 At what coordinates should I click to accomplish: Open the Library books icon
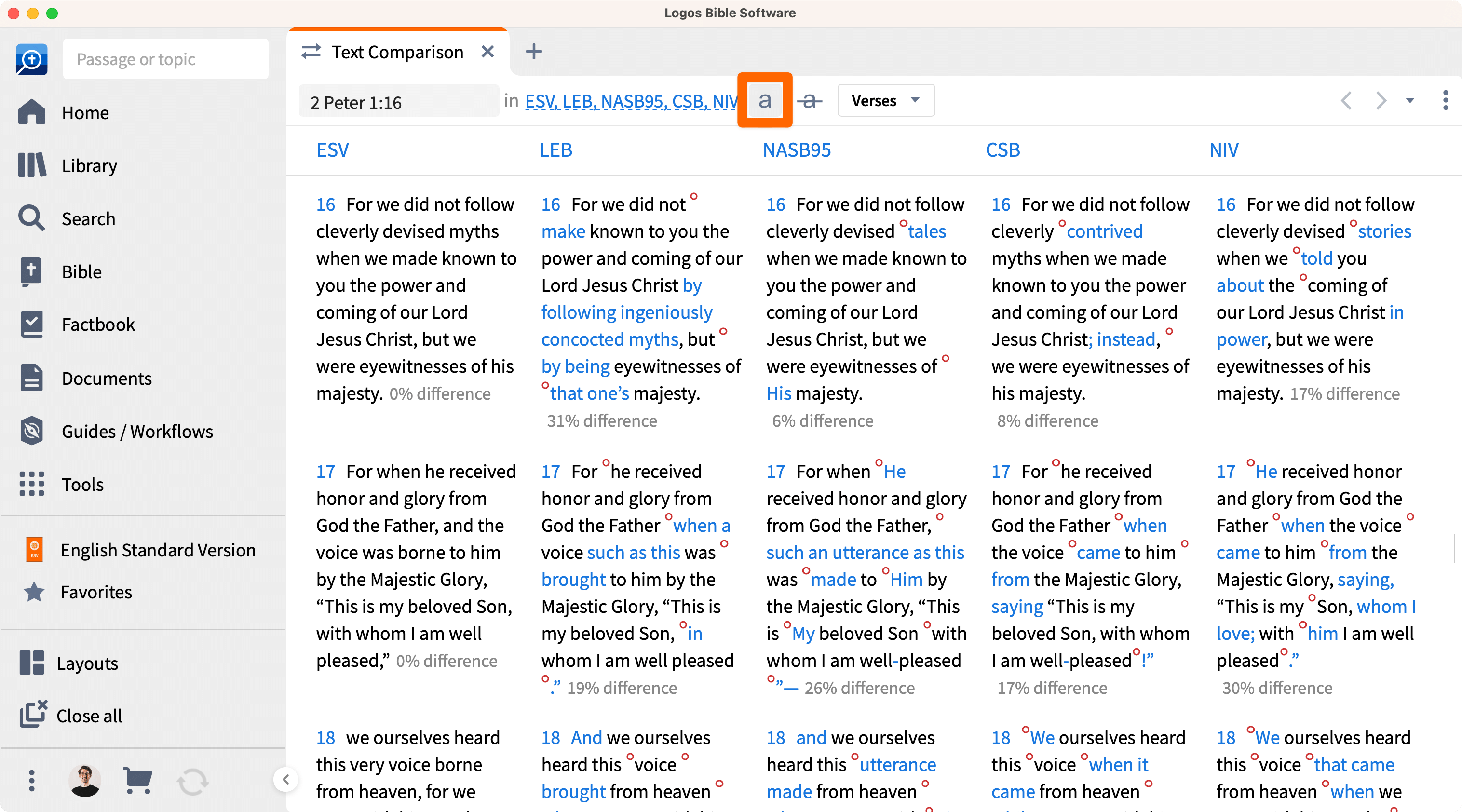[x=32, y=165]
